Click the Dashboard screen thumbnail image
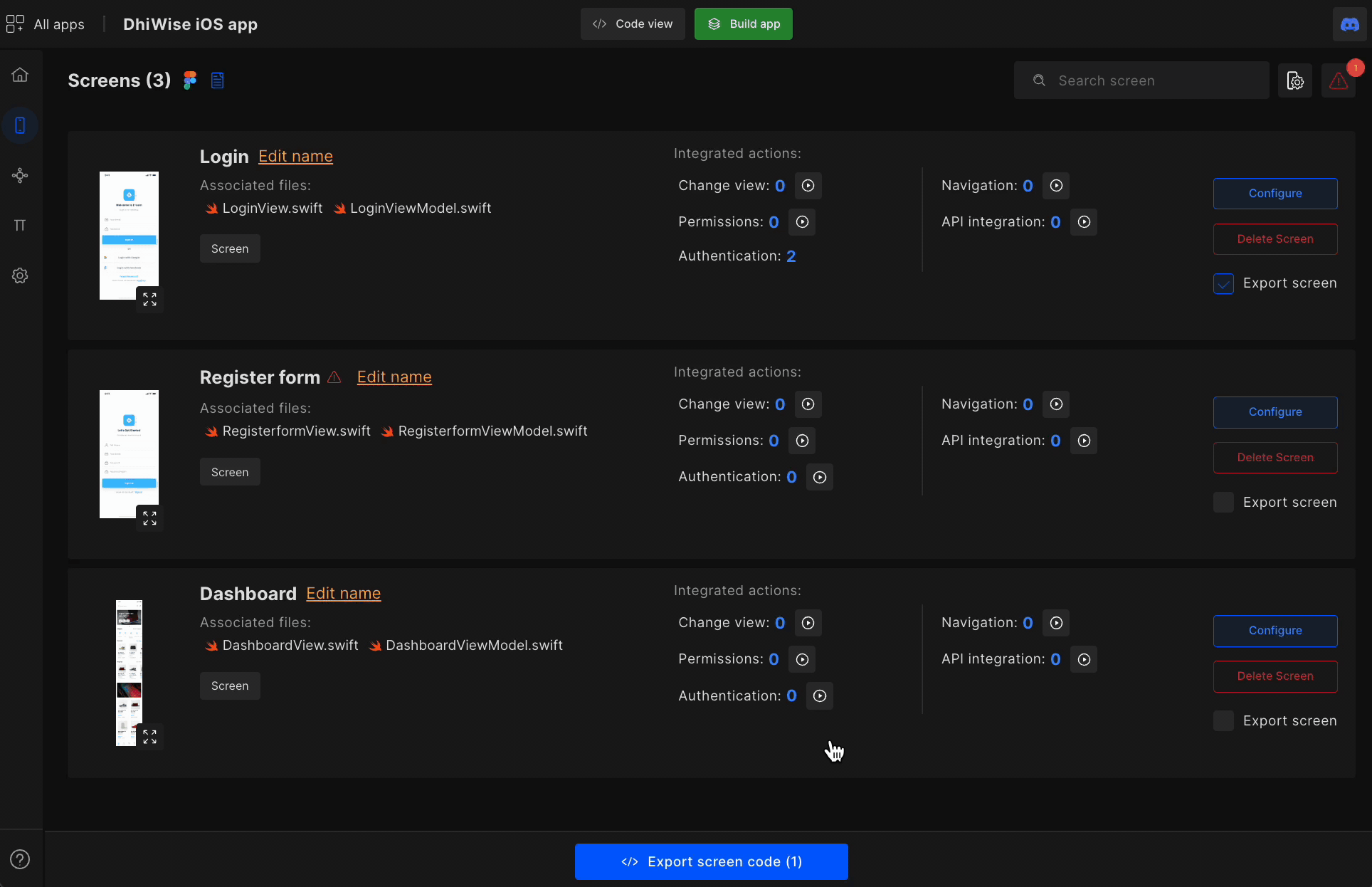 (x=129, y=673)
